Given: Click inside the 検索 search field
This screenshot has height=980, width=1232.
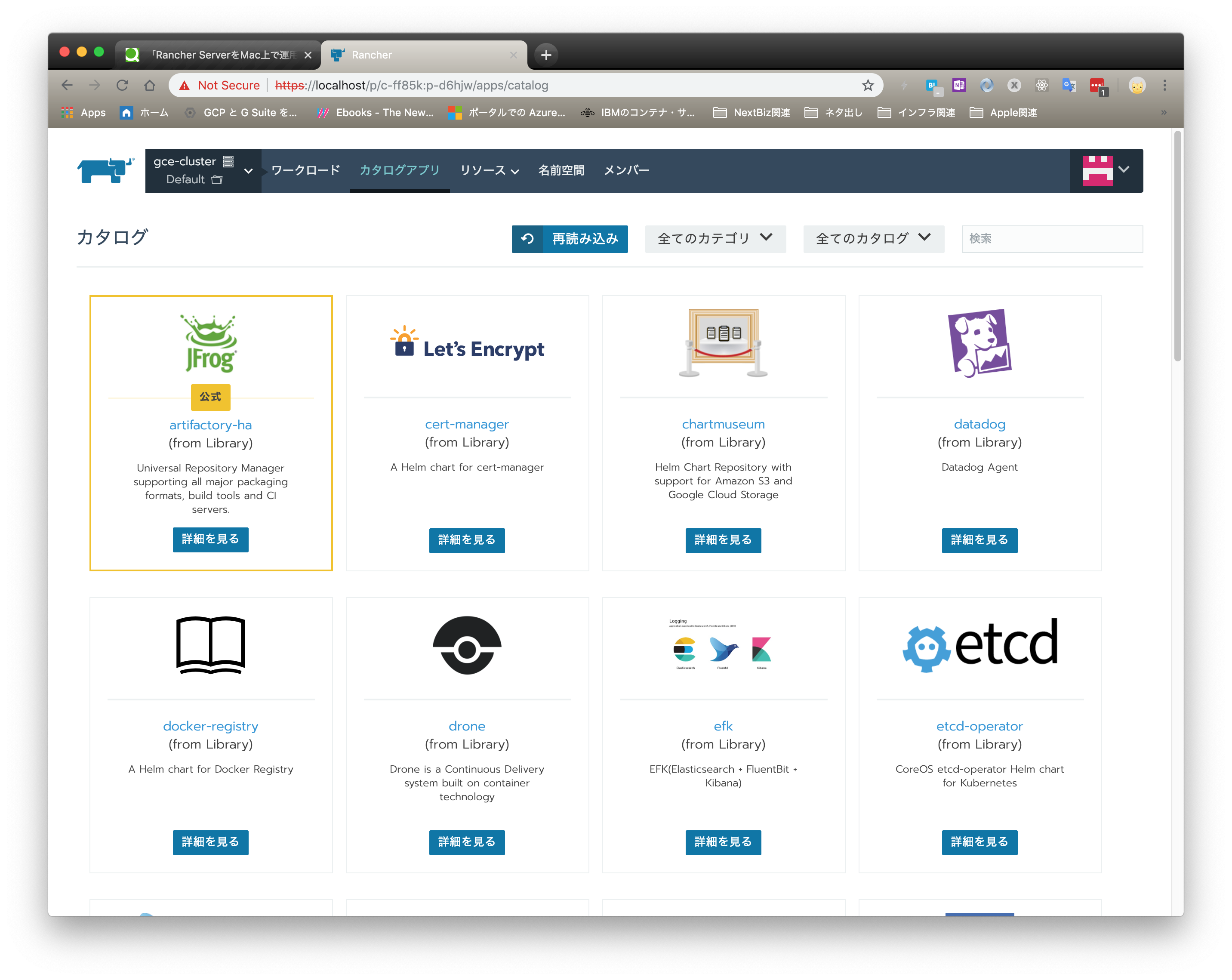Looking at the screenshot, I should pyautogui.click(x=1051, y=239).
